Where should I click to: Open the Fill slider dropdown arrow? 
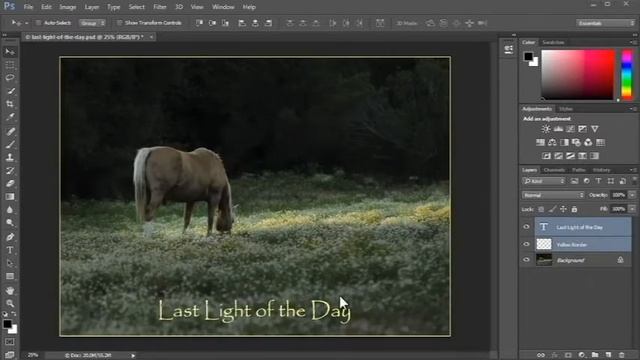632,209
